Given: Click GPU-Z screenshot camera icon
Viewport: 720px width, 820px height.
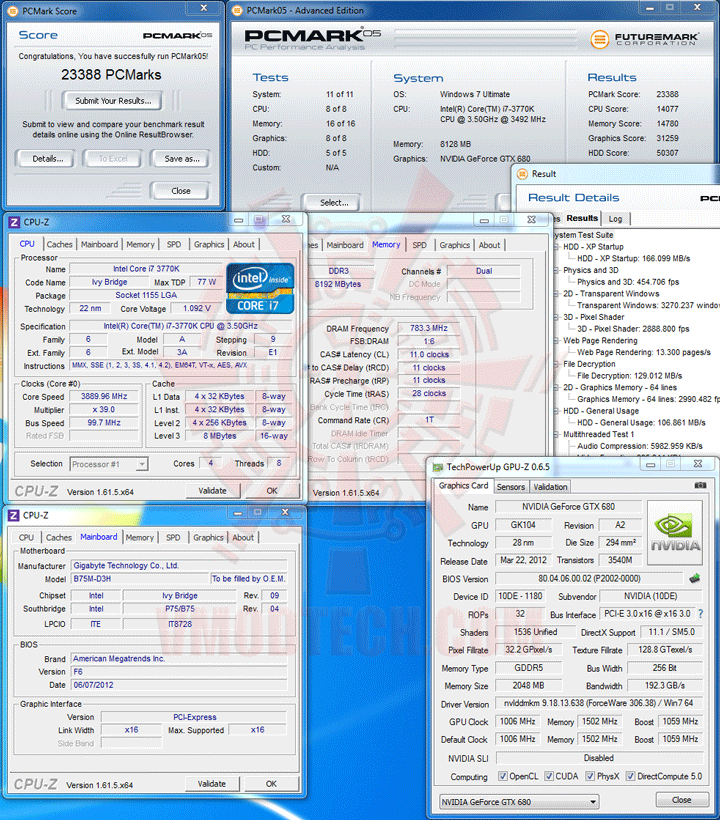Looking at the screenshot, I should click(x=700, y=486).
